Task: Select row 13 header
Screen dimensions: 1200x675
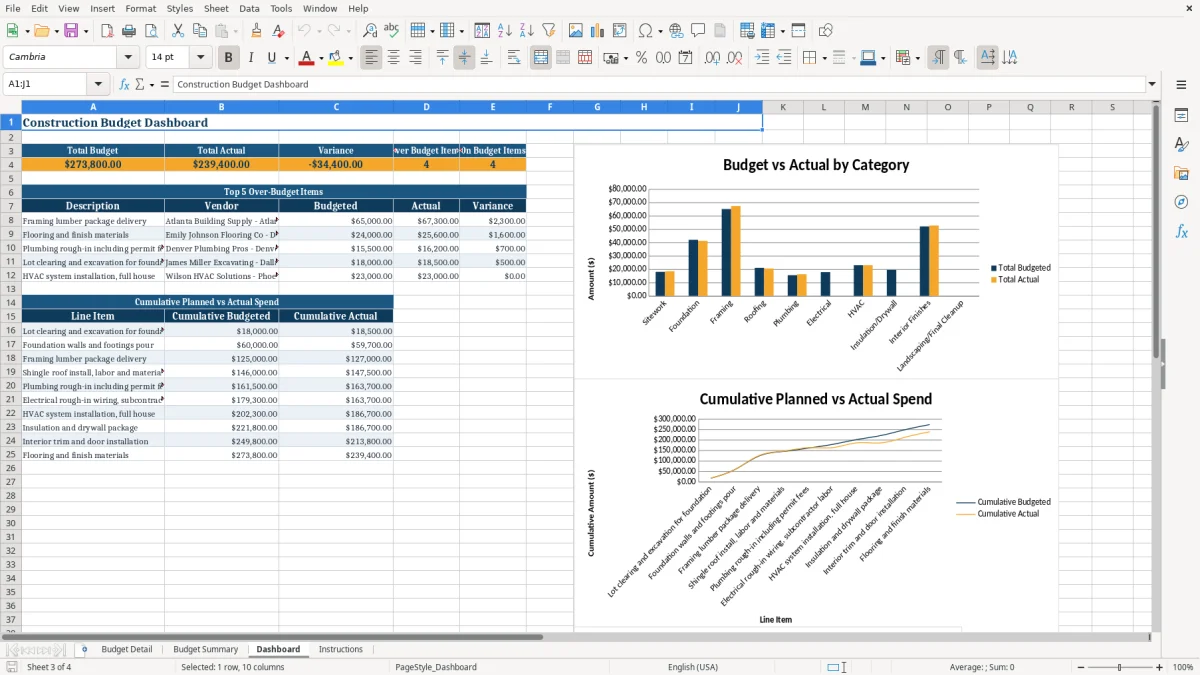Action: pos(11,289)
